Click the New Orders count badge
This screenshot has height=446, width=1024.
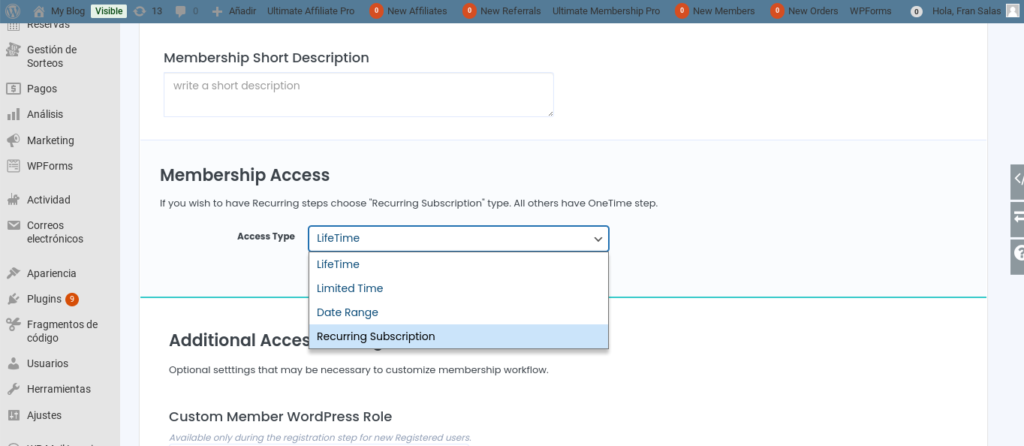[777, 11]
